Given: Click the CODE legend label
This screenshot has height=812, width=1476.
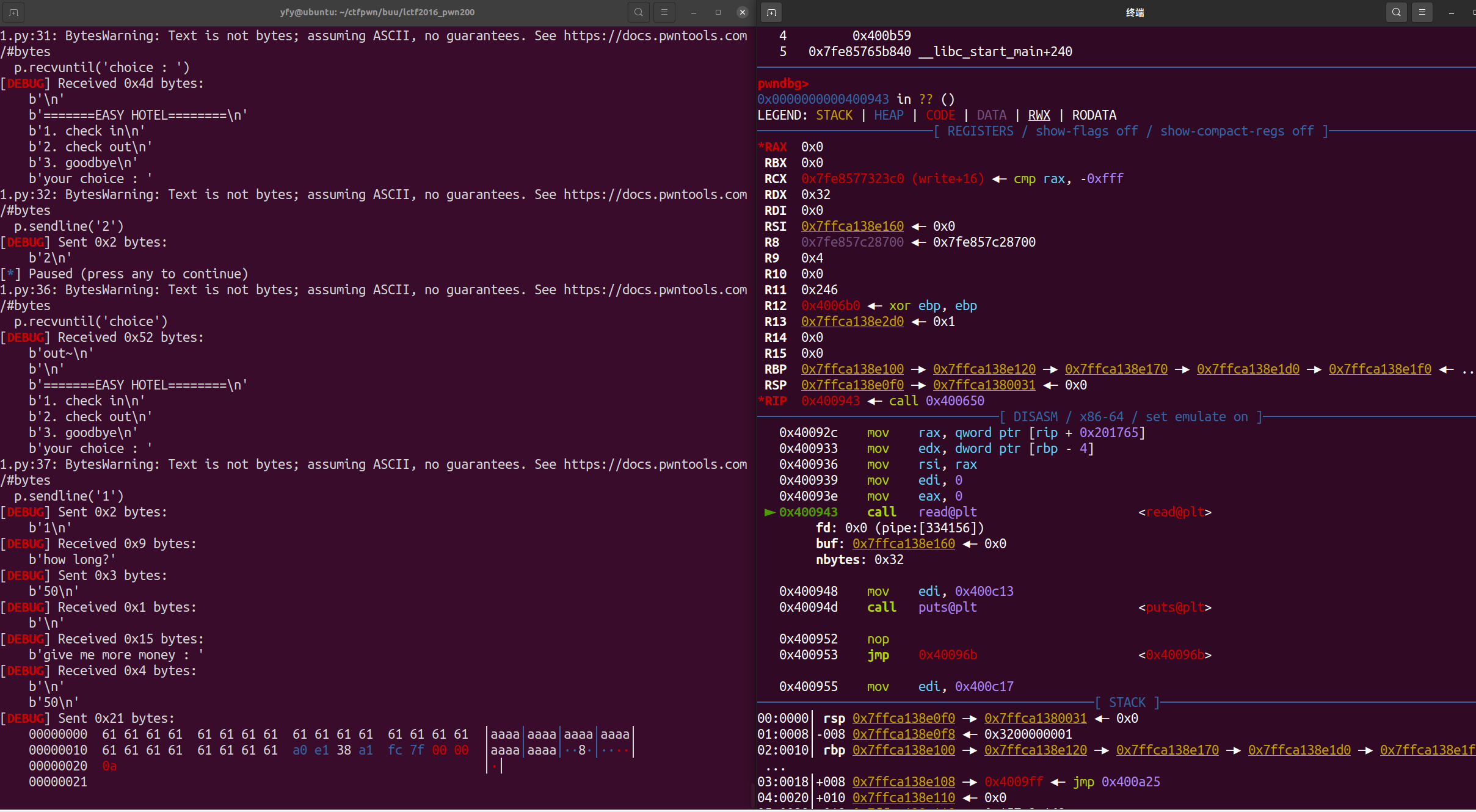Looking at the screenshot, I should click(940, 115).
